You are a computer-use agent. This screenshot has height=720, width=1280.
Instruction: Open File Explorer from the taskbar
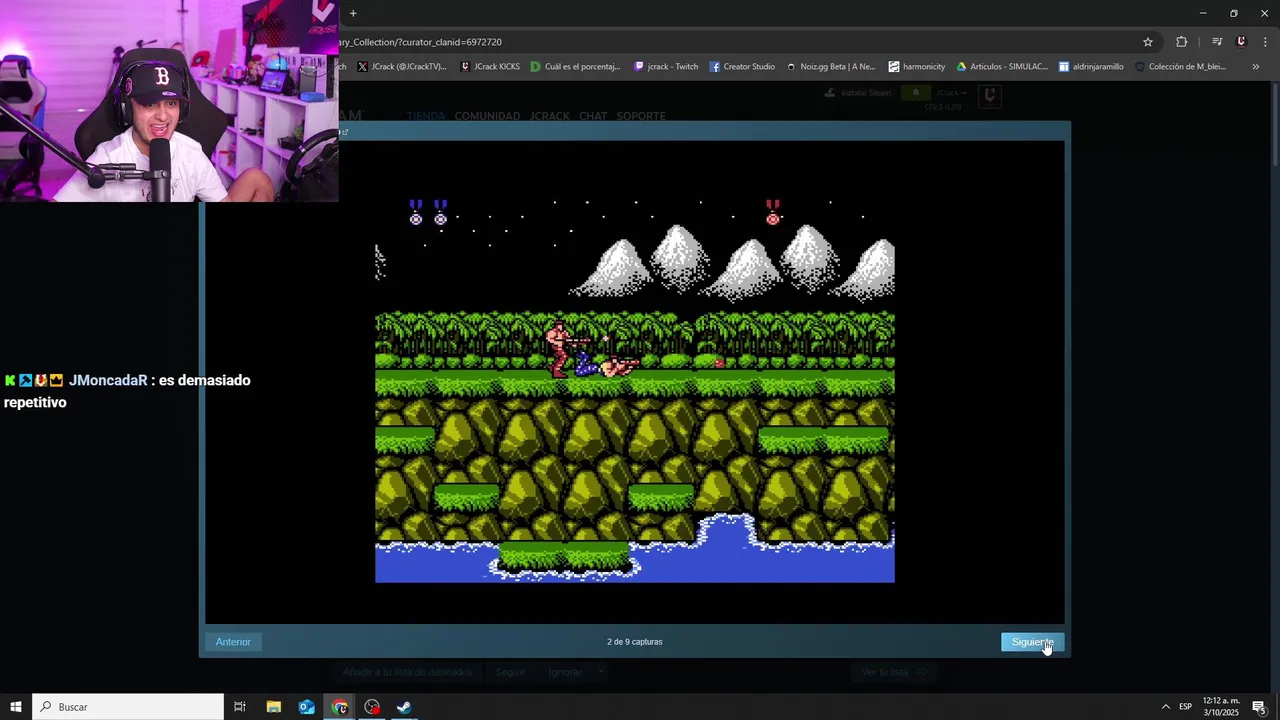click(273, 707)
